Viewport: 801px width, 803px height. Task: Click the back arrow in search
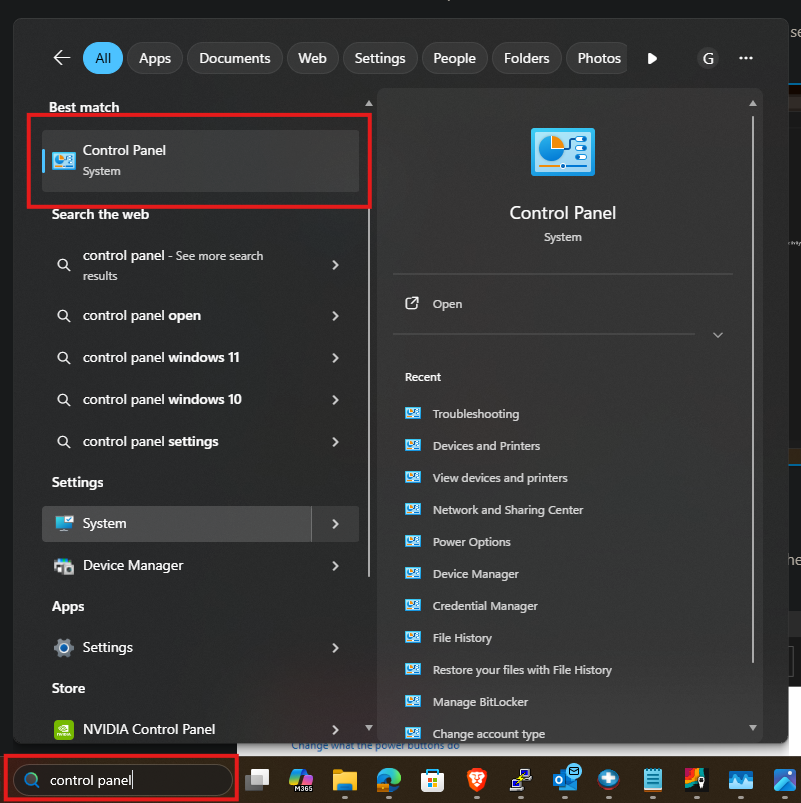pos(62,58)
